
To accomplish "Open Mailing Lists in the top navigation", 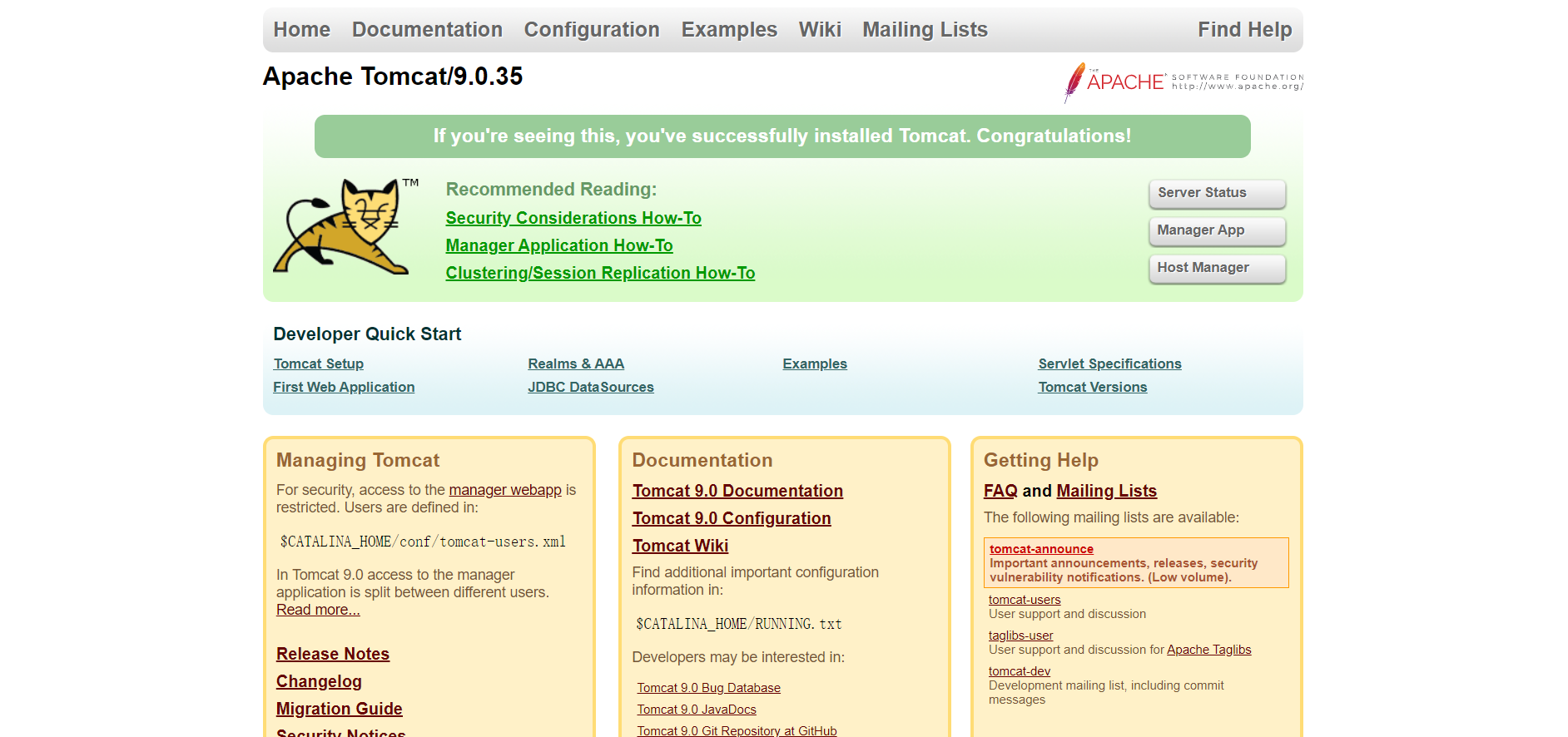I will click(925, 30).
